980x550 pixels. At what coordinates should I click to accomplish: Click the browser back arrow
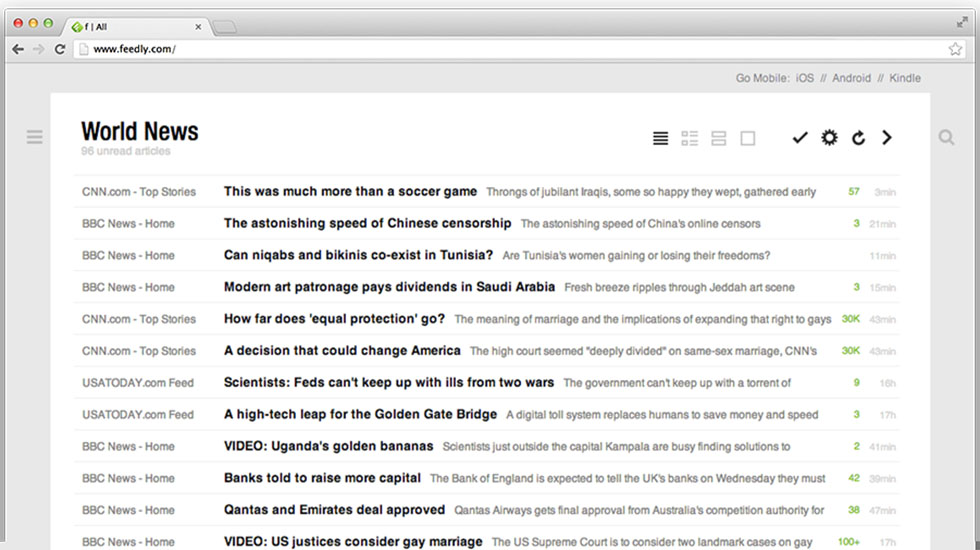tap(18, 49)
